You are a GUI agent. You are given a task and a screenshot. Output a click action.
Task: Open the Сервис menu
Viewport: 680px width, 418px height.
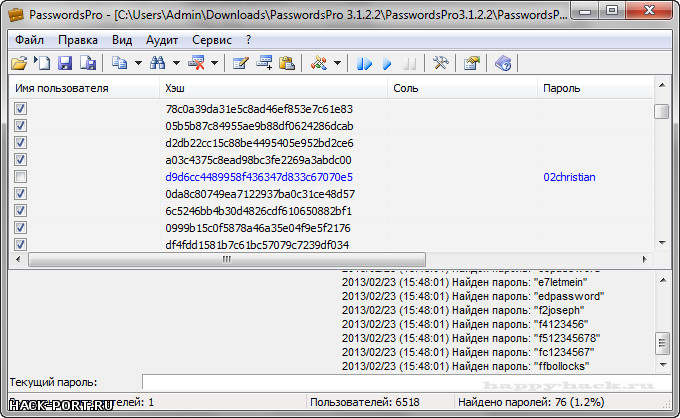[212, 40]
